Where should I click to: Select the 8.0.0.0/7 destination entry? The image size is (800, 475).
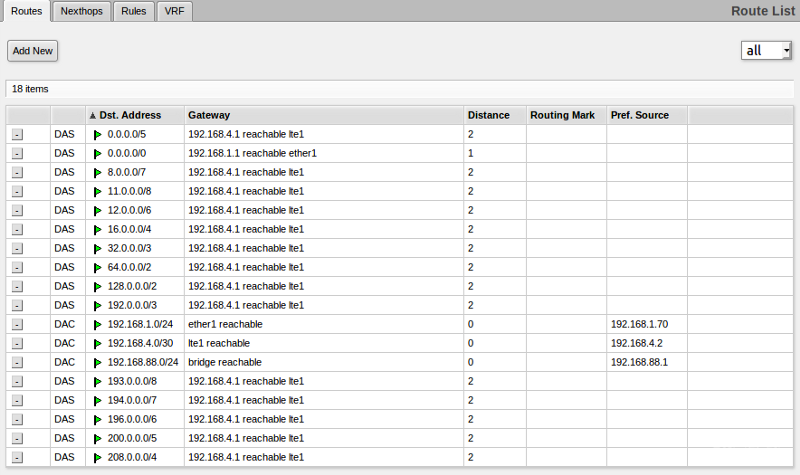pos(127,172)
